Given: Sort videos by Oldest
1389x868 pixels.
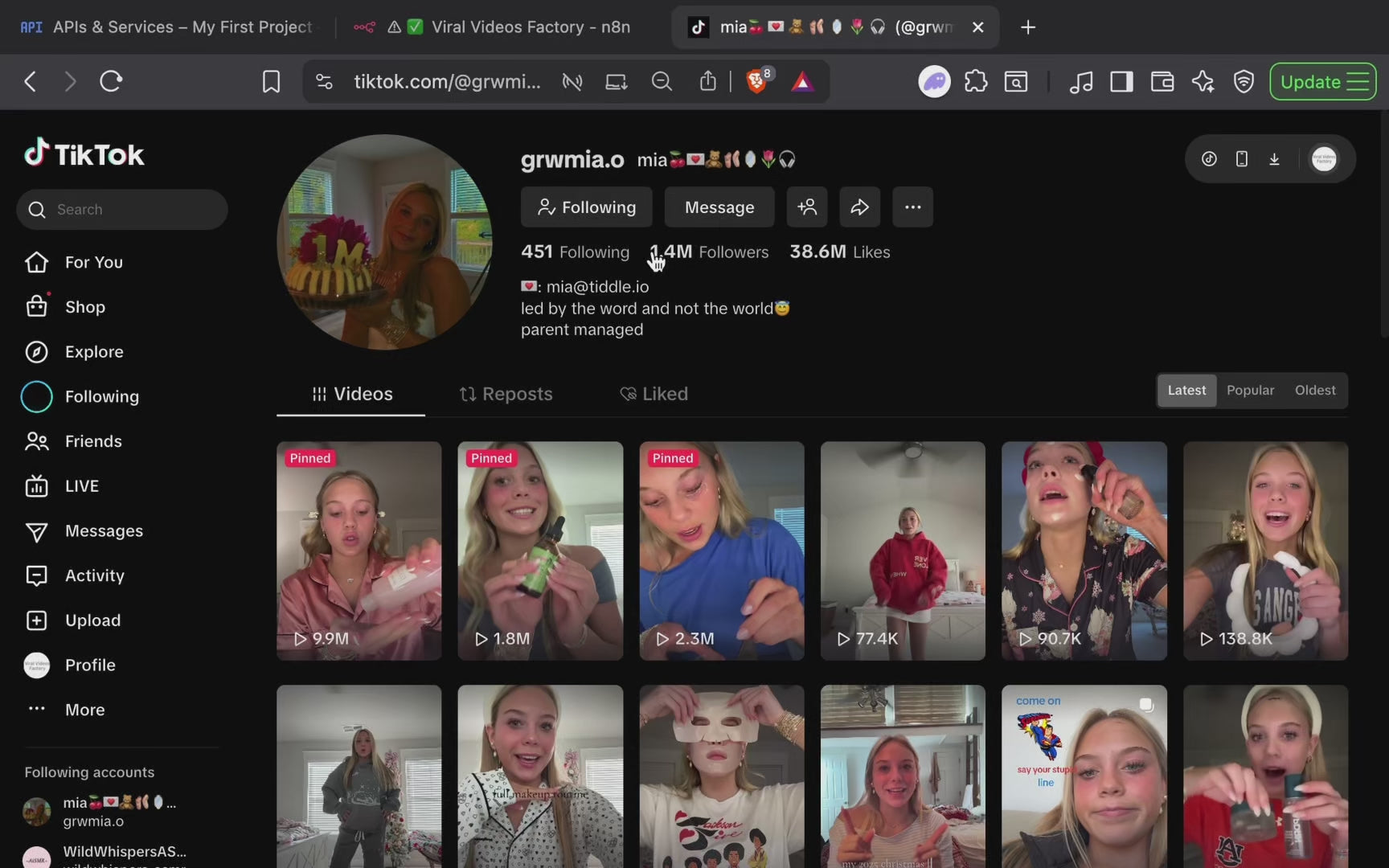Looking at the screenshot, I should [x=1314, y=391].
